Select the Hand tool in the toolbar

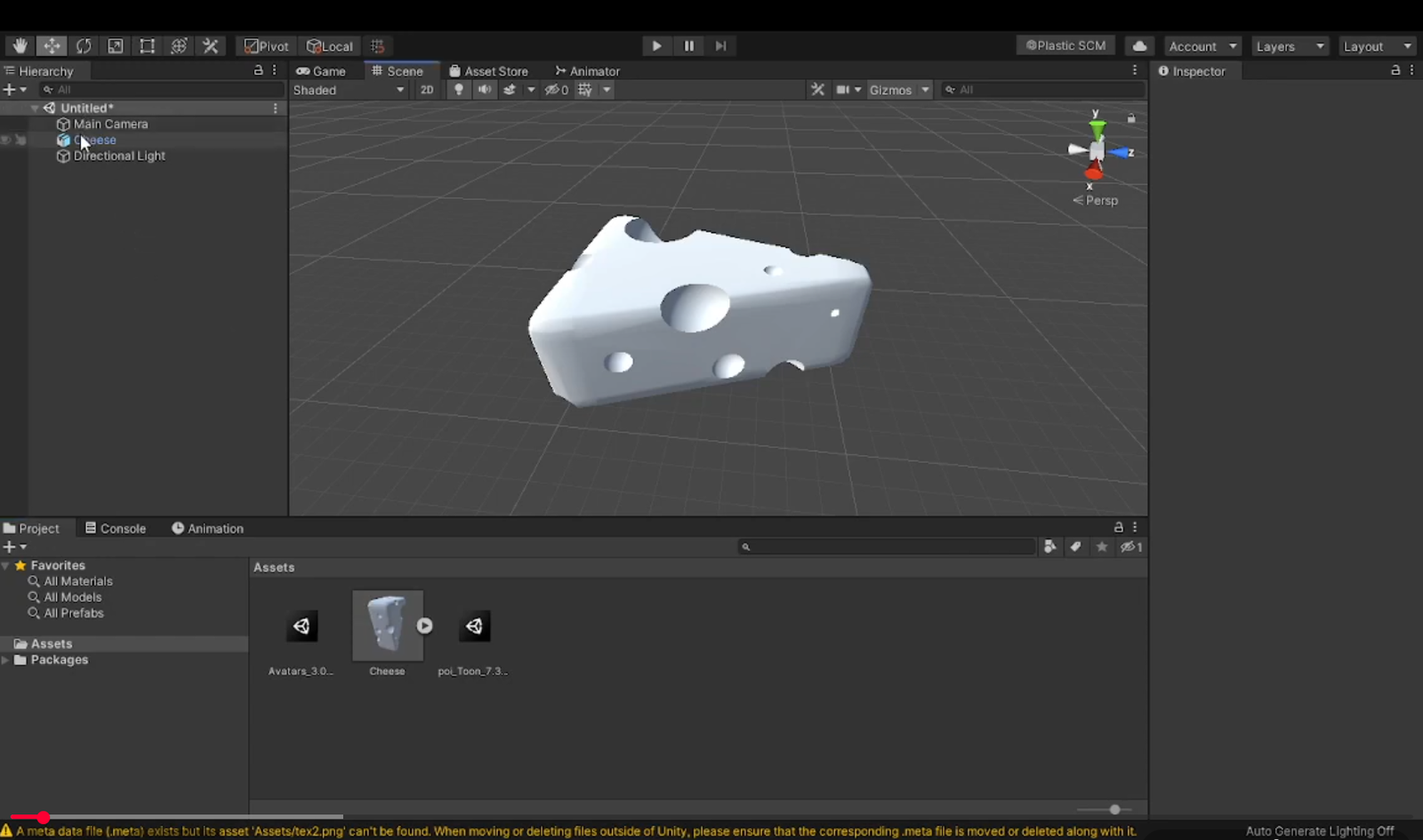(20, 45)
